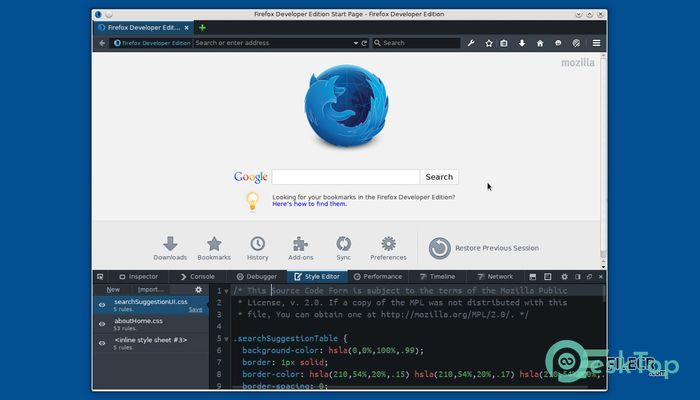Click page vertical scrollbar
Viewport: 700px width, 400px height.
(603, 161)
